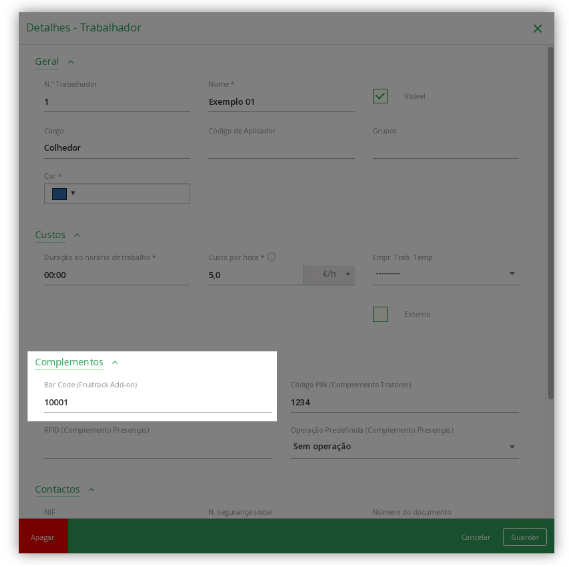The width and height of the screenshot is (569, 567).
Task: Enable the Externo checkbox
Action: pos(380,314)
